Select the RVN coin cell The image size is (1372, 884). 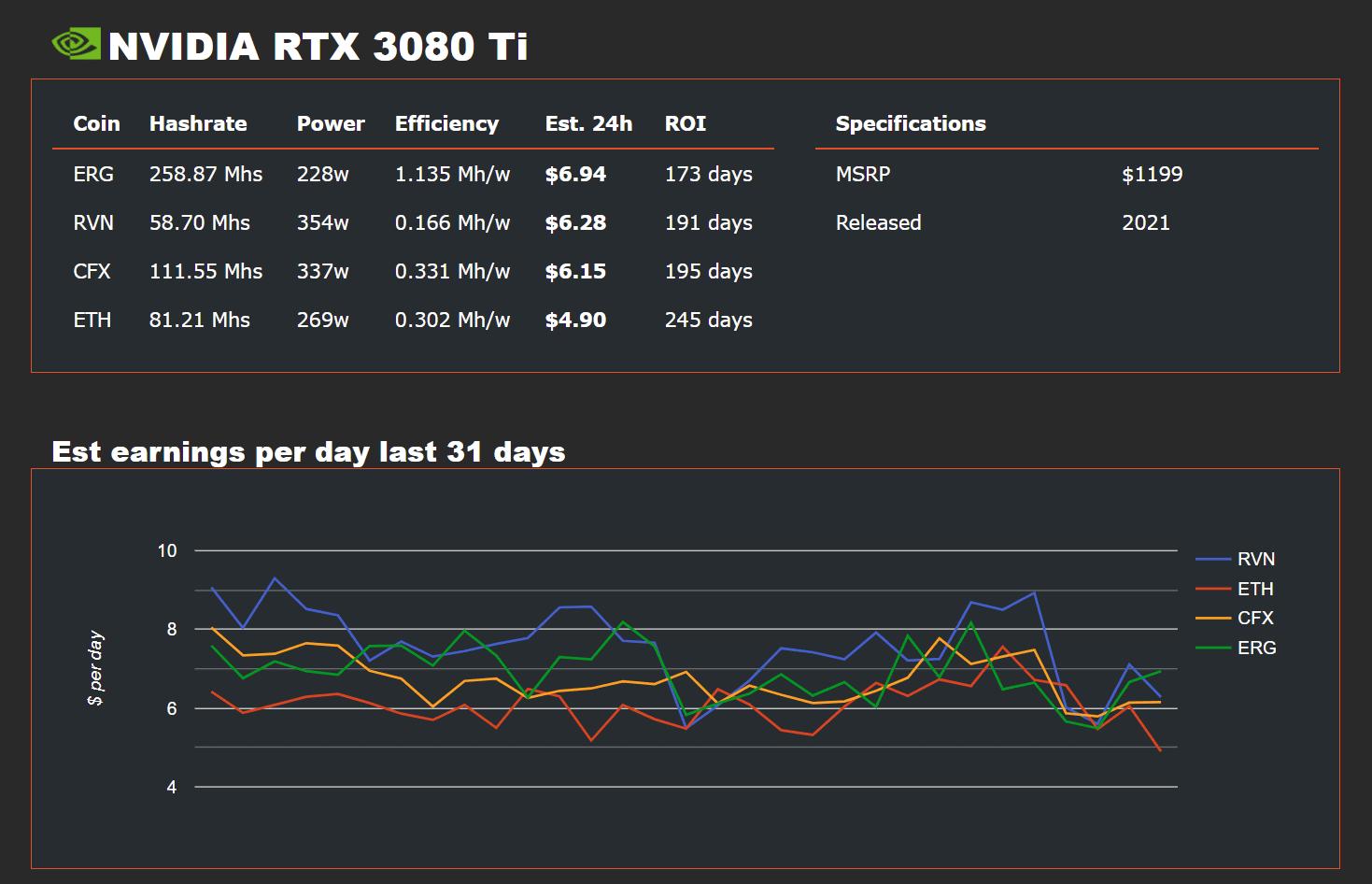coord(93,222)
